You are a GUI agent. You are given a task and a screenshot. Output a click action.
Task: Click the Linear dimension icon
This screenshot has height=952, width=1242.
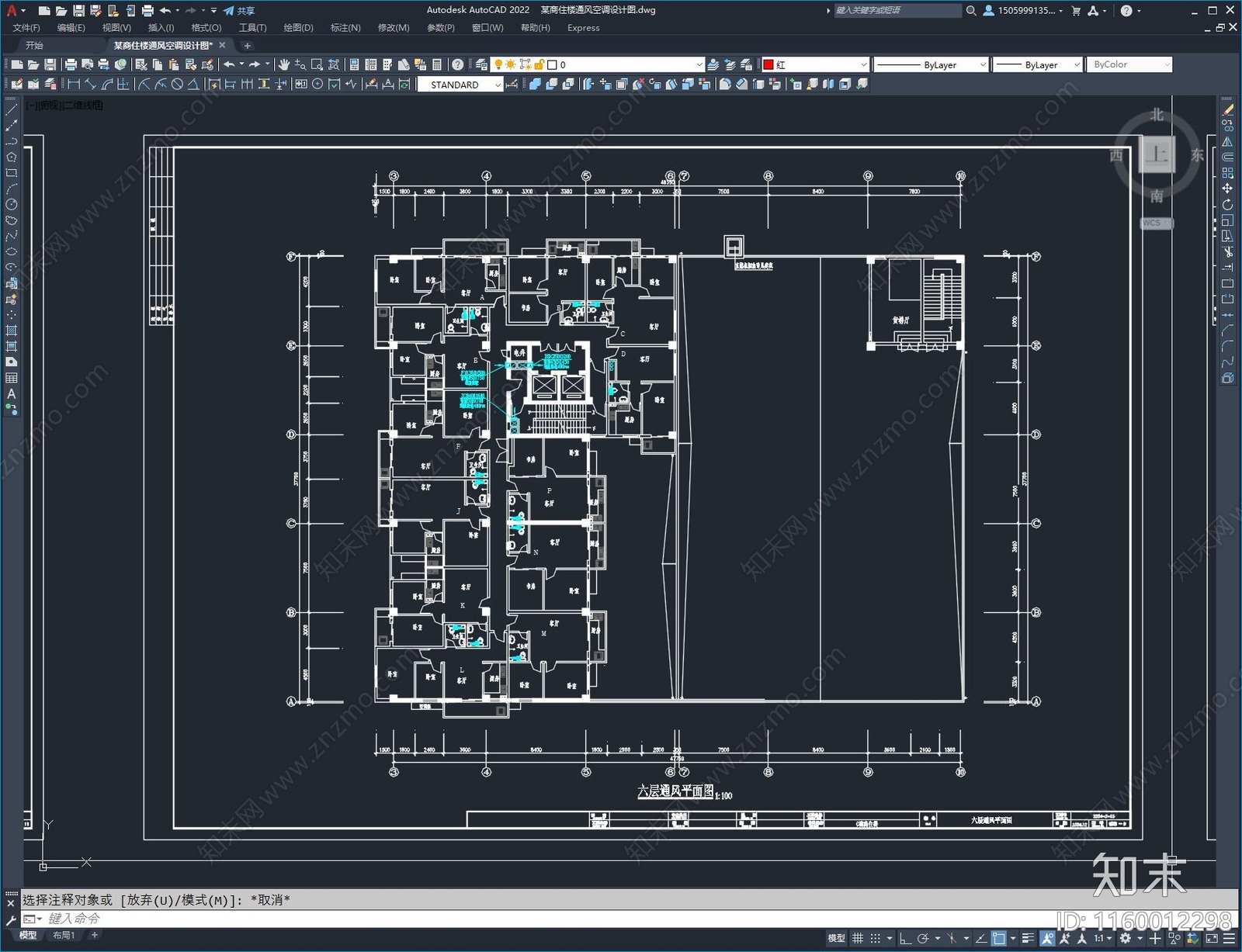point(74,84)
